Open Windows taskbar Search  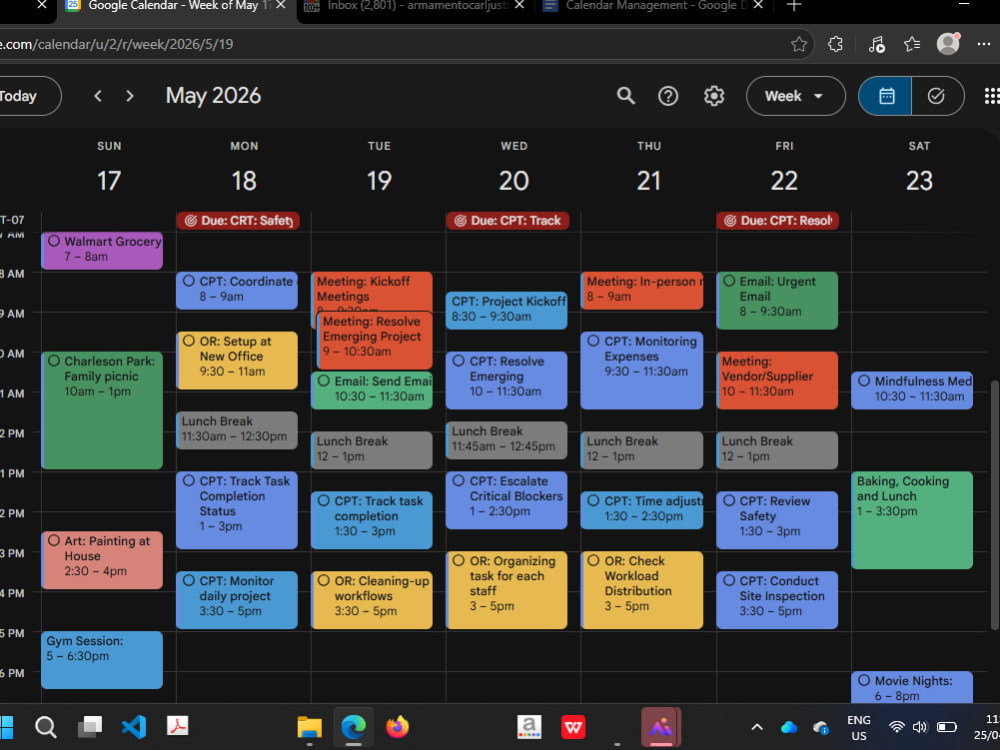(45, 726)
